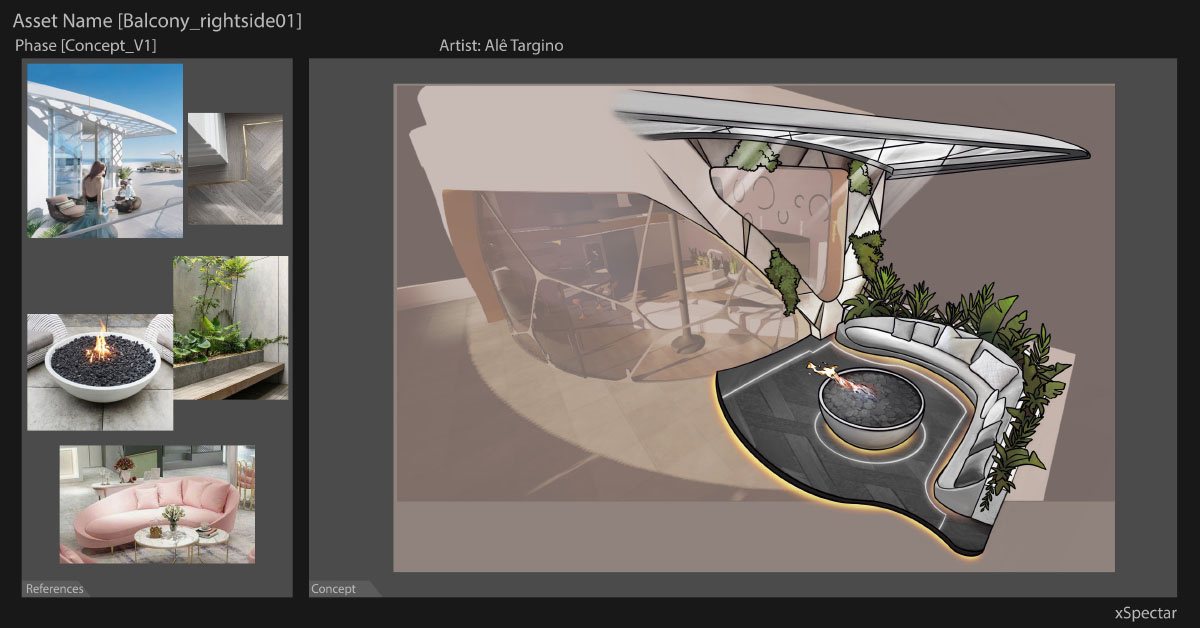Click the xSpectar brand text
This screenshot has width=1200, height=628.
(x=1145, y=612)
